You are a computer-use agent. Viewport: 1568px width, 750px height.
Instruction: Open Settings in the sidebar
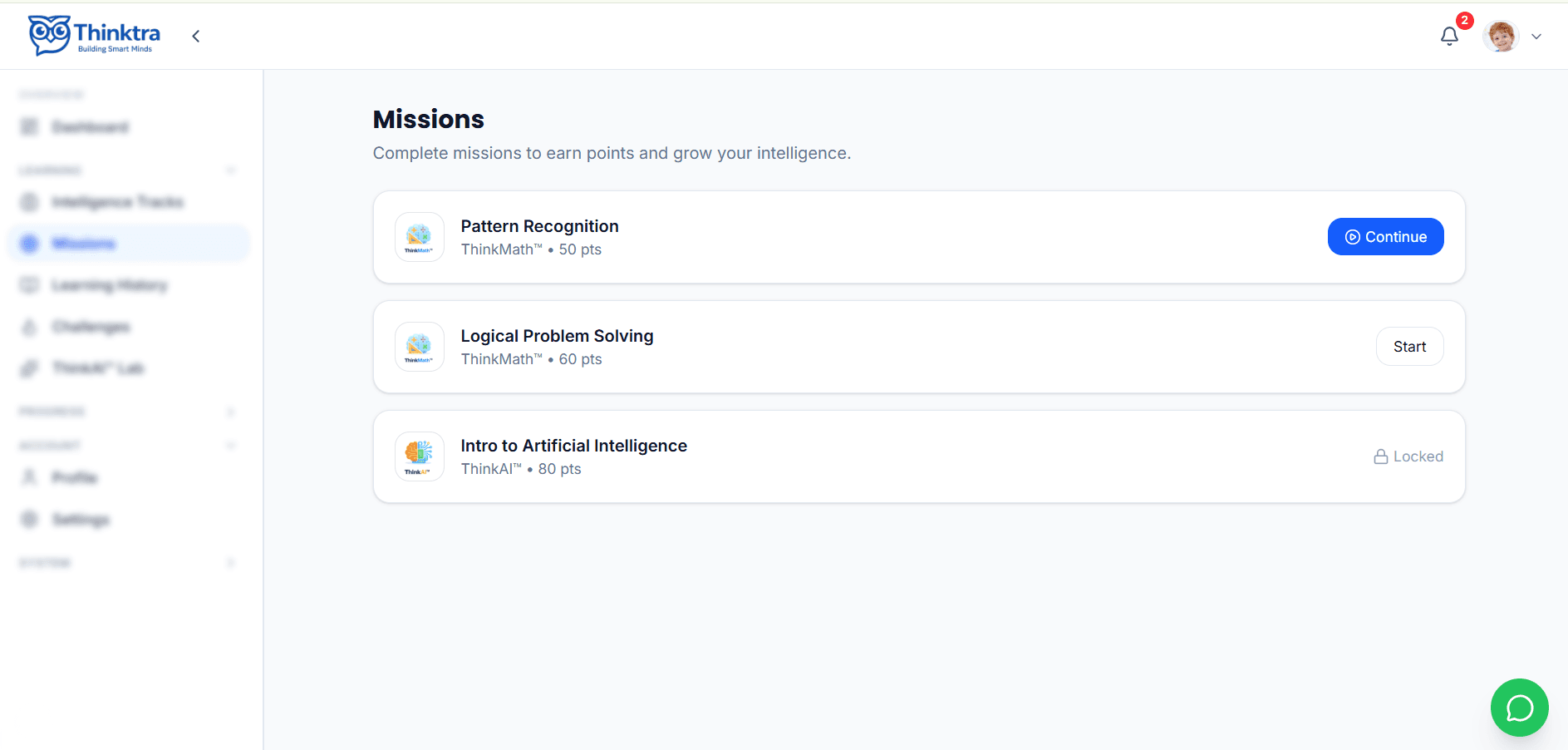pyautogui.click(x=81, y=520)
